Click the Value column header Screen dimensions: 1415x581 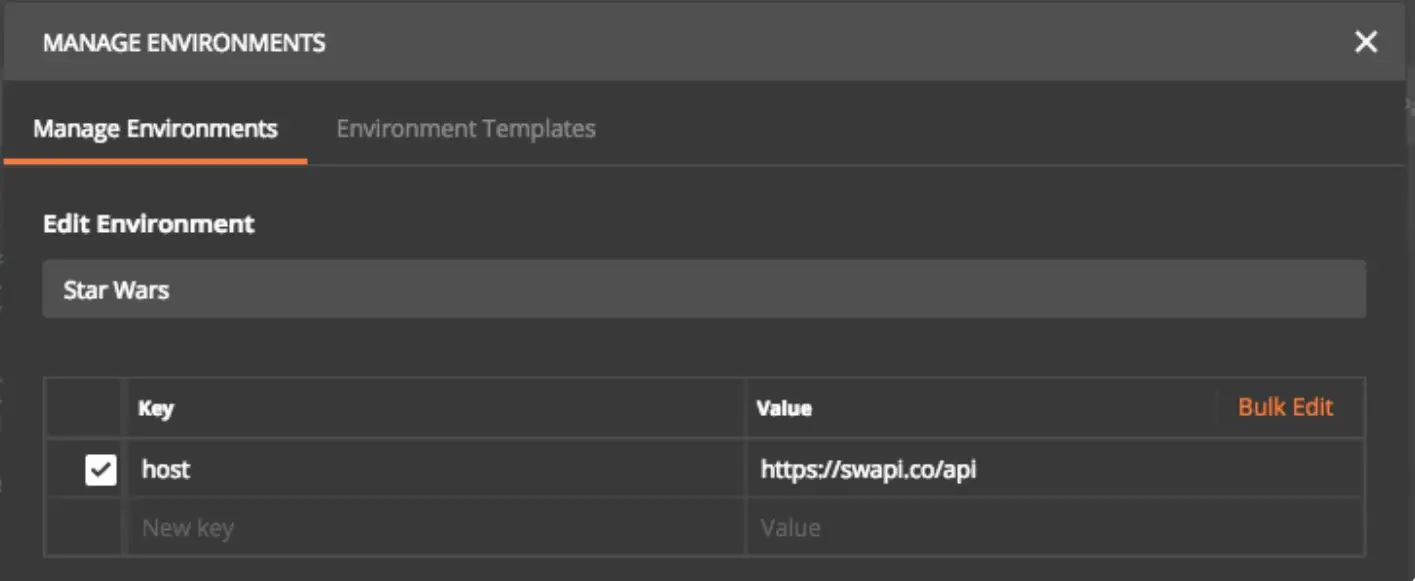(x=784, y=408)
